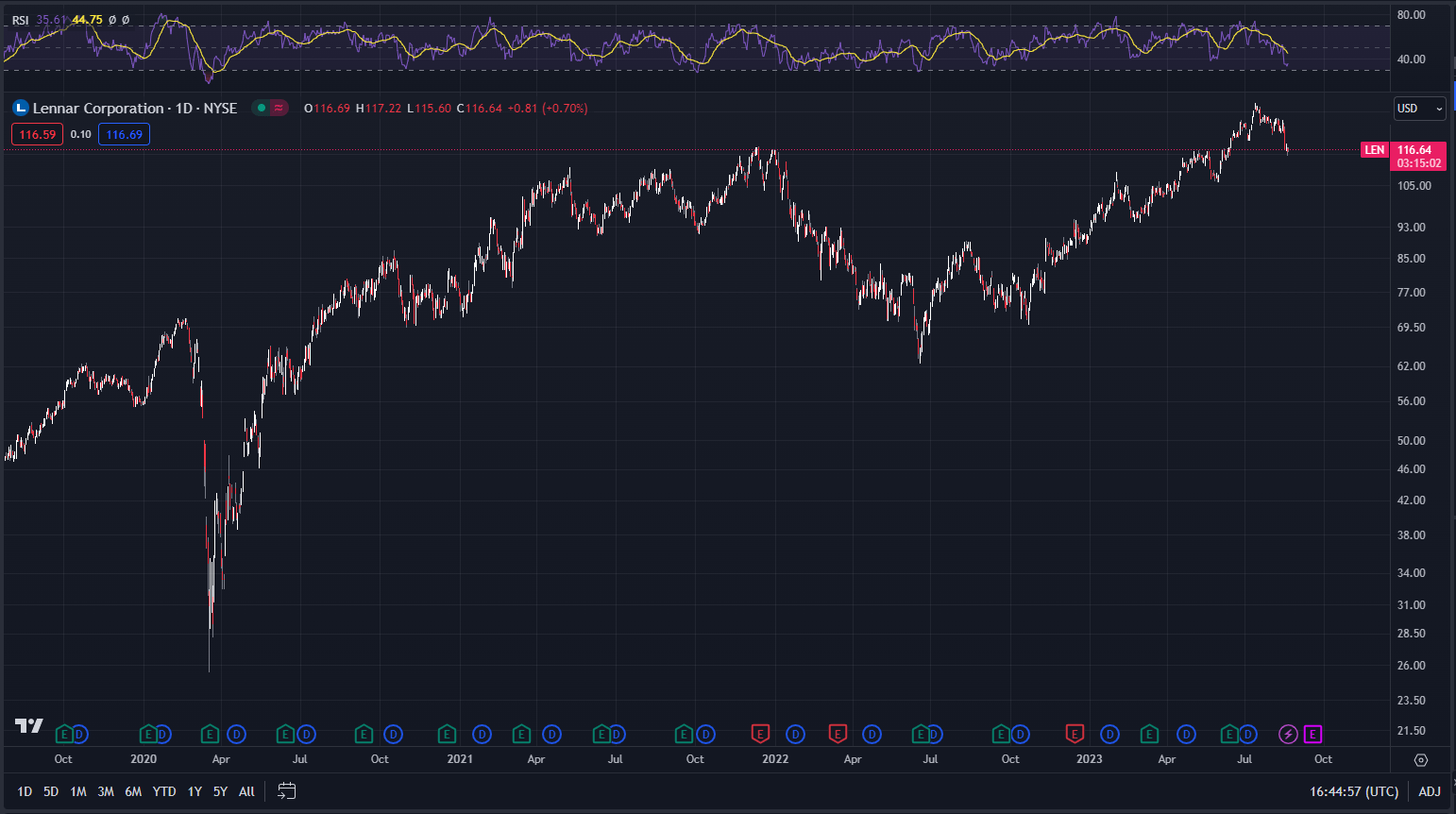This screenshot has height=814, width=1456.
Task: Open chart settings gear icon
Action: pos(1421,759)
